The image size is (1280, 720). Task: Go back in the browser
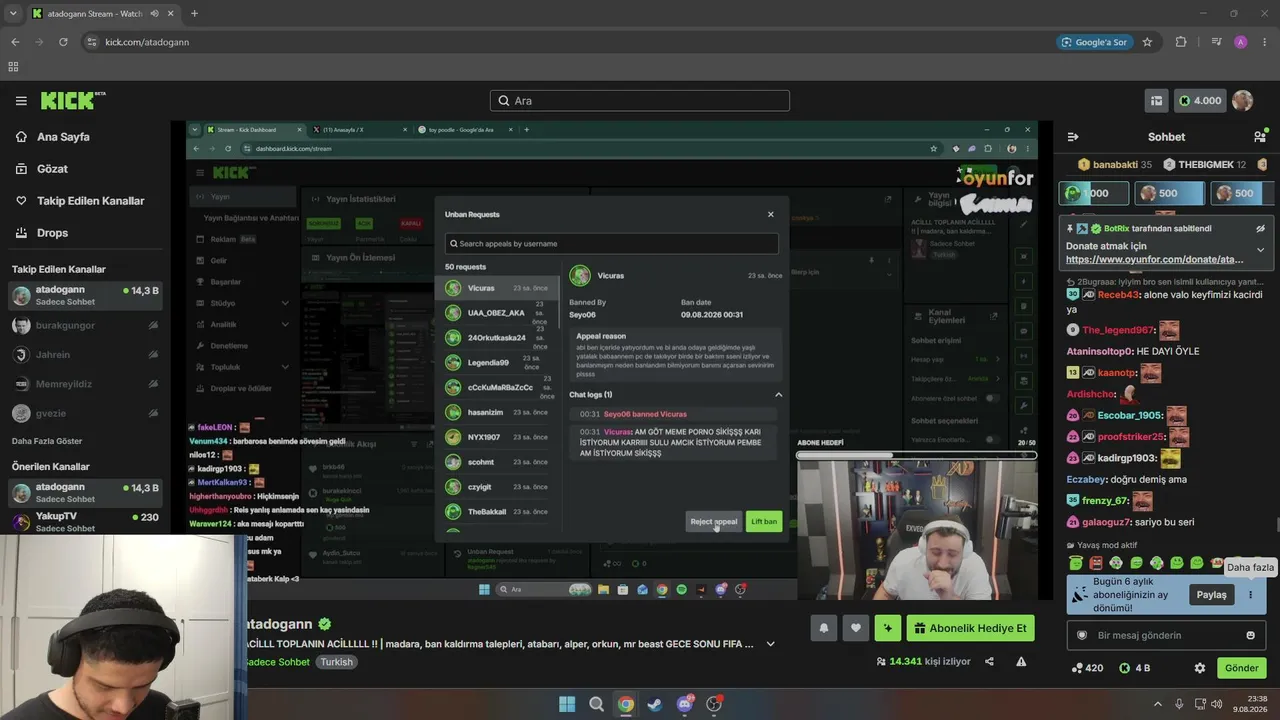click(x=15, y=42)
